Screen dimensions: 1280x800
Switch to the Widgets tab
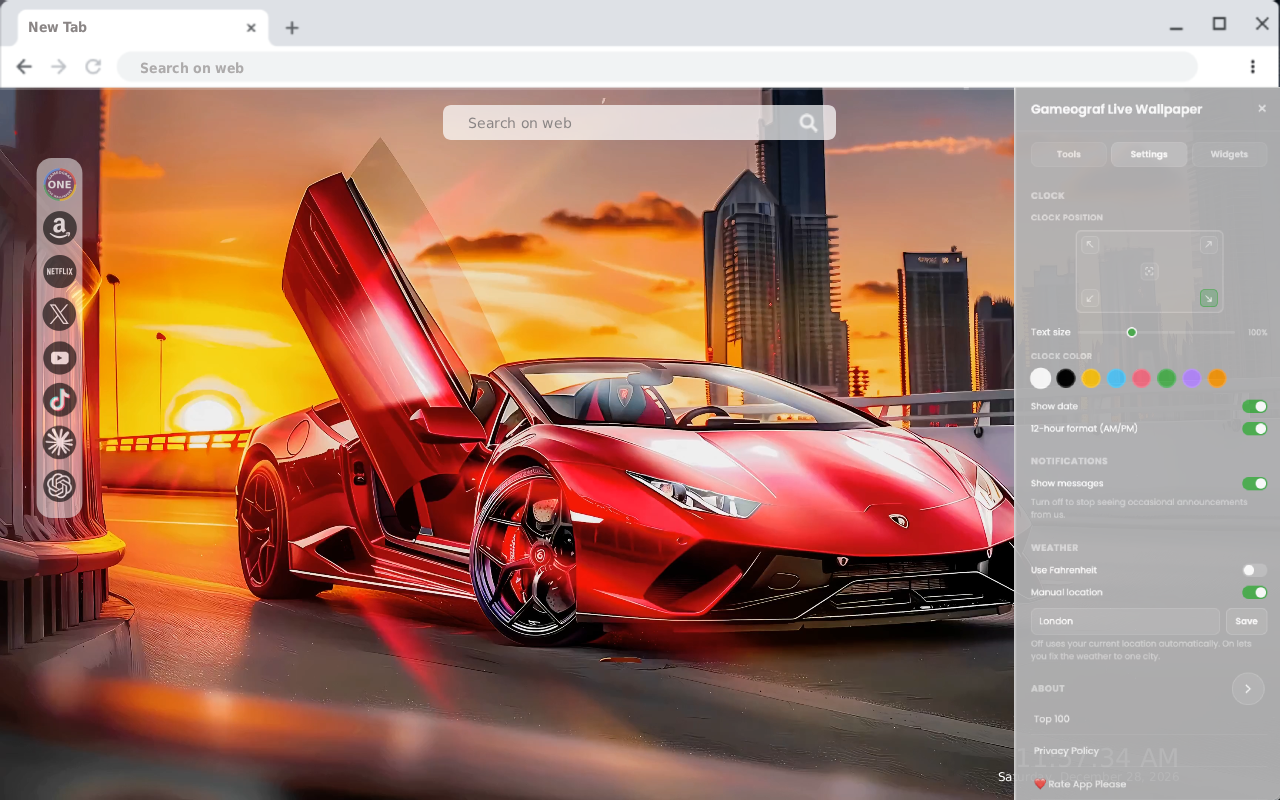pyautogui.click(x=1229, y=154)
